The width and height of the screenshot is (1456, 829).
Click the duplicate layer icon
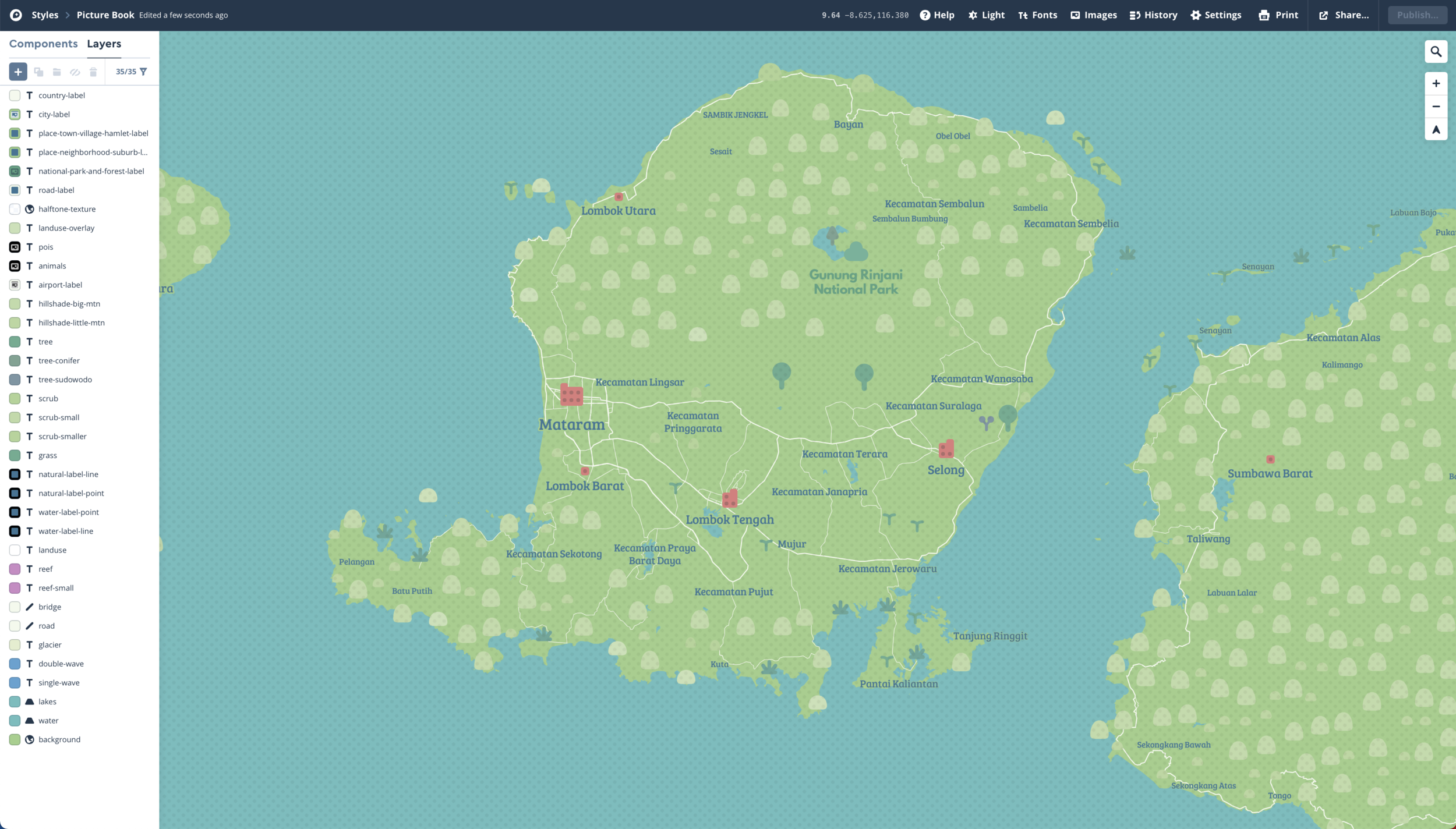tap(38, 72)
